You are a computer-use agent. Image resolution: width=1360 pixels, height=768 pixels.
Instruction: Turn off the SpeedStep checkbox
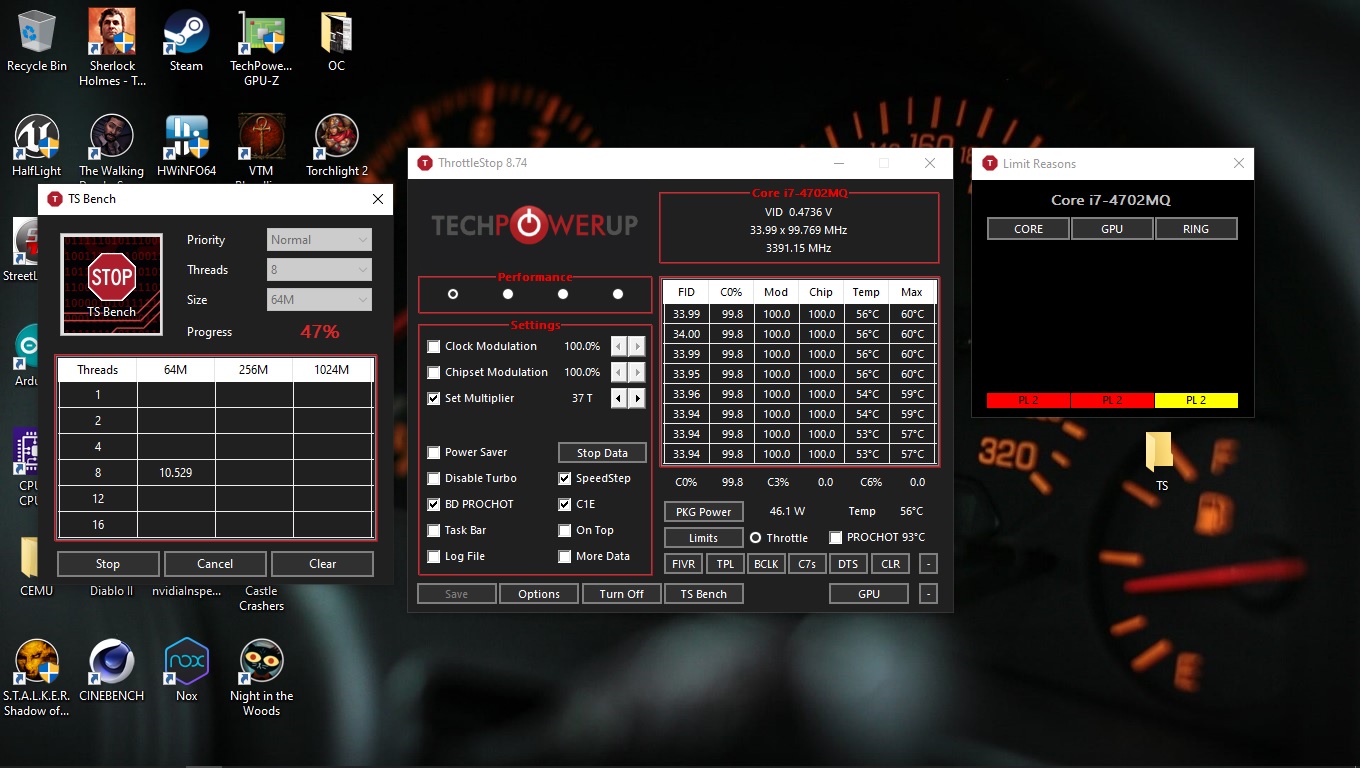[565, 479]
